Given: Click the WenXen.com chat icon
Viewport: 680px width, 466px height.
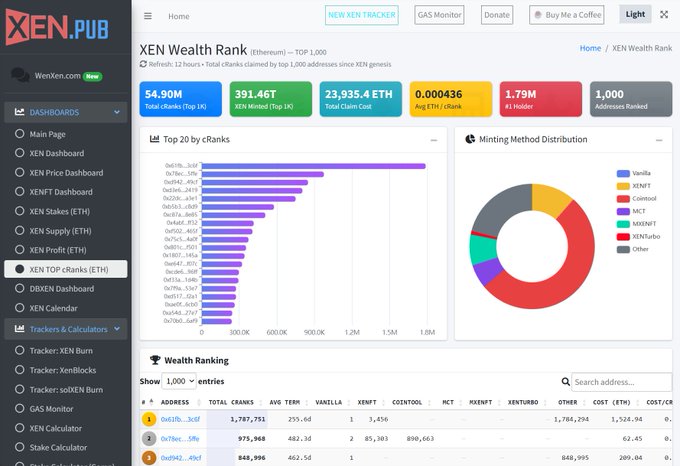Looking at the screenshot, I should pos(20,75).
